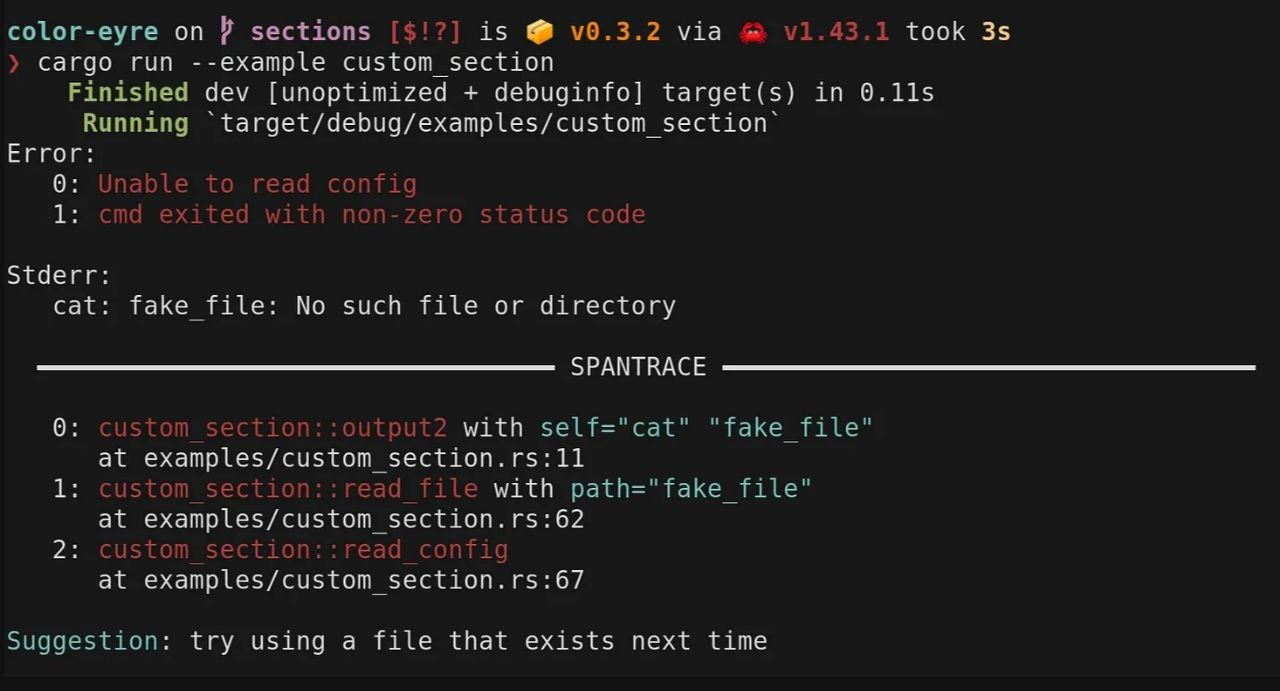This screenshot has width=1280, height=691.
Task: Click the custom_section::read_file span entry
Action: pos(288,489)
